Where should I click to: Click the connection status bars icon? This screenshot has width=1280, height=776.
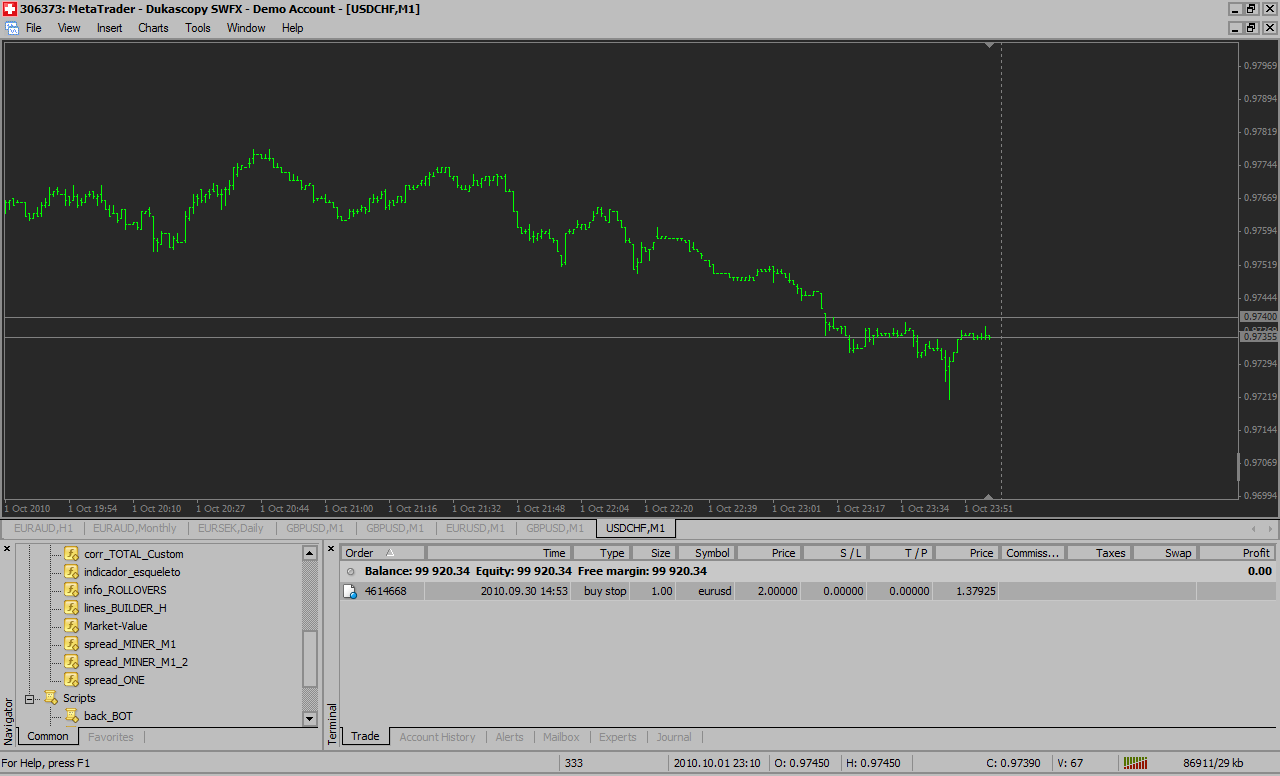tap(1135, 763)
